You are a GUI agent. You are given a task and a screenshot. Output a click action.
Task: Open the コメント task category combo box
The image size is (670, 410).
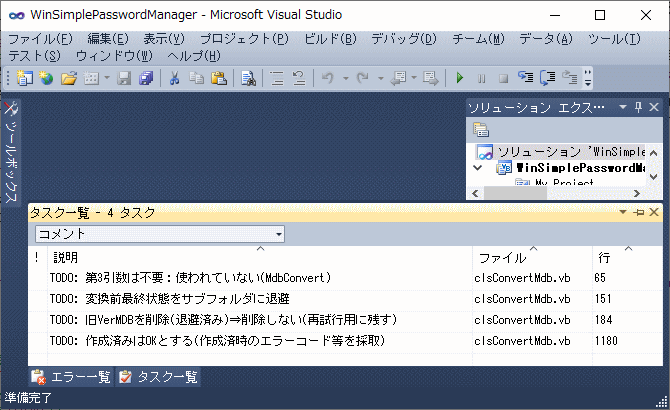160,234
